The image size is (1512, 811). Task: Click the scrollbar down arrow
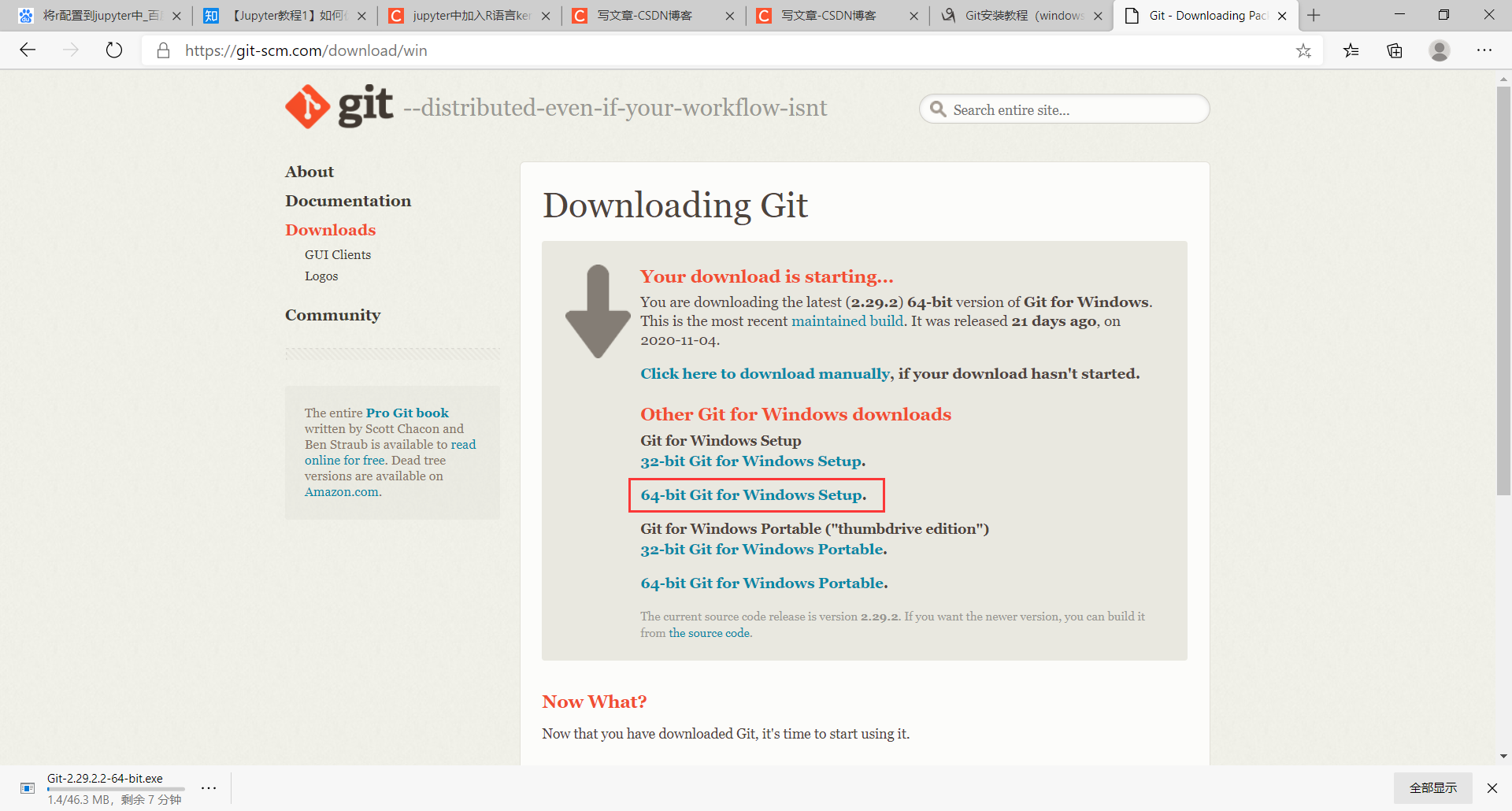1503,756
